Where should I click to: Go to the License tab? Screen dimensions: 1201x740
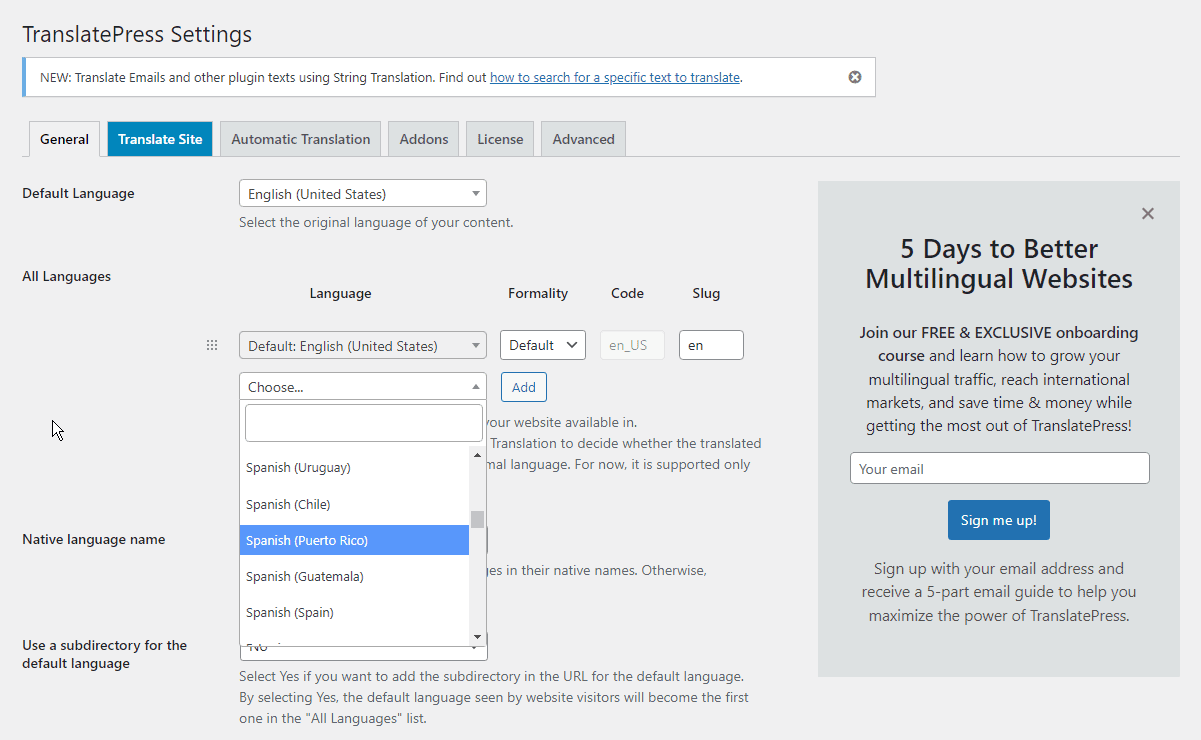pos(500,139)
